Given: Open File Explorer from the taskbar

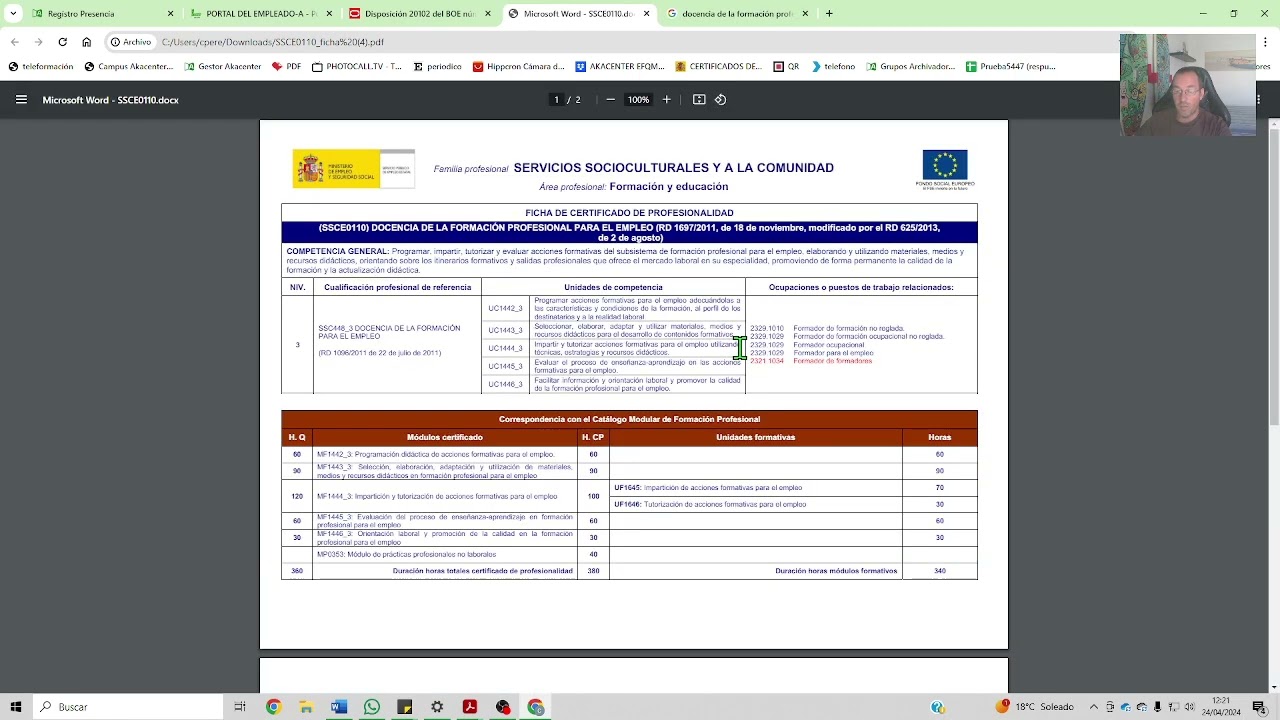Looking at the screenshot, I should [306, 707].
